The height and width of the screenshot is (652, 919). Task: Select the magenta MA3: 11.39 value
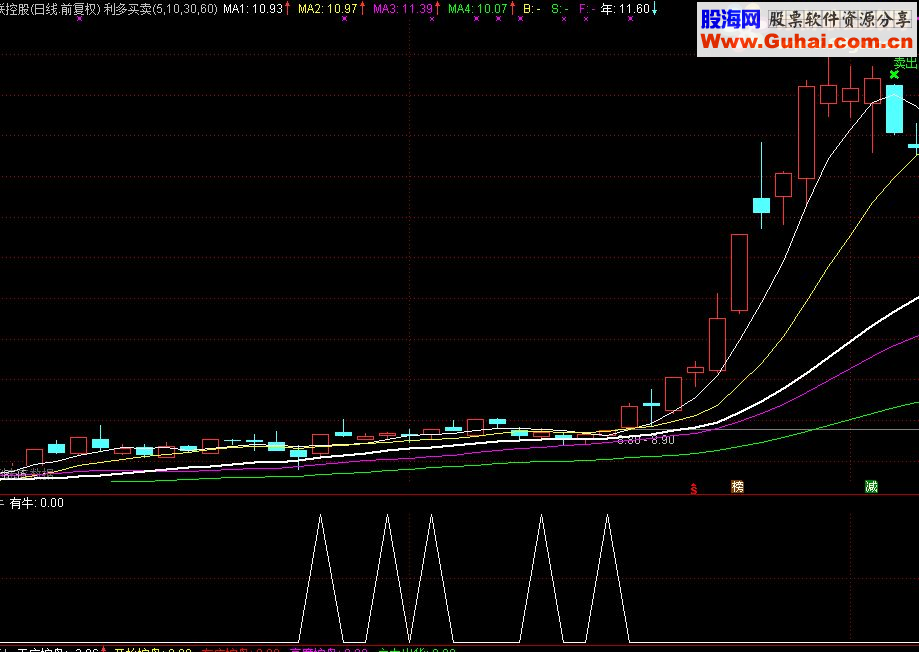pyautogui.click(x=403, y=9)
